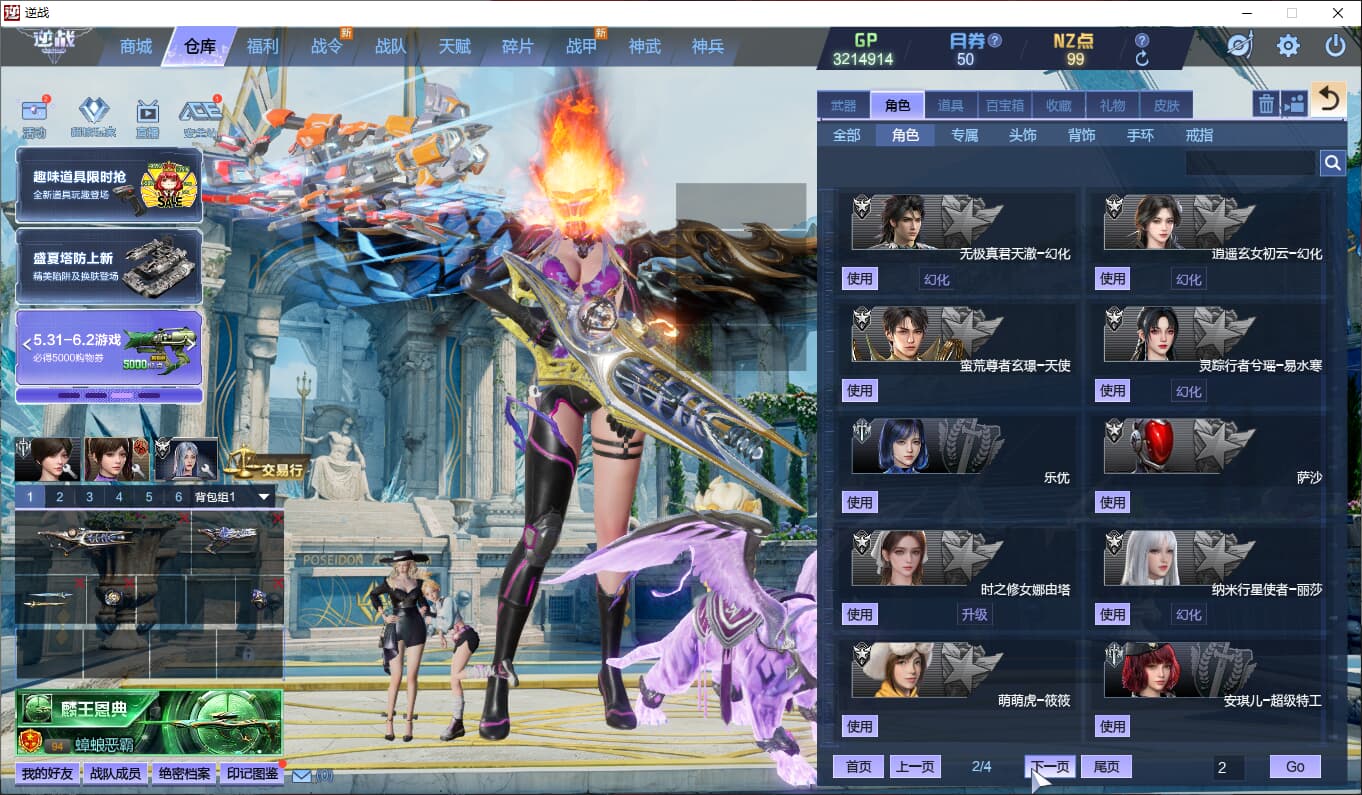The width and height of the screenshot is (1362, 795).
Task: Go to 上一页 previous page
Action: [x=915, y=766]
